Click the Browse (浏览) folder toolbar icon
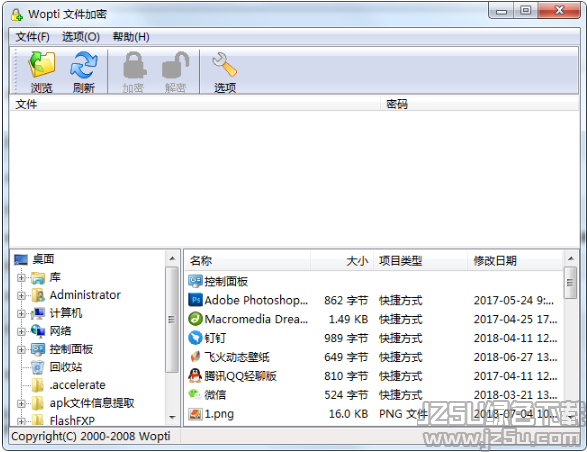This screenshot has width=587, height=452. tap(42, 64)
